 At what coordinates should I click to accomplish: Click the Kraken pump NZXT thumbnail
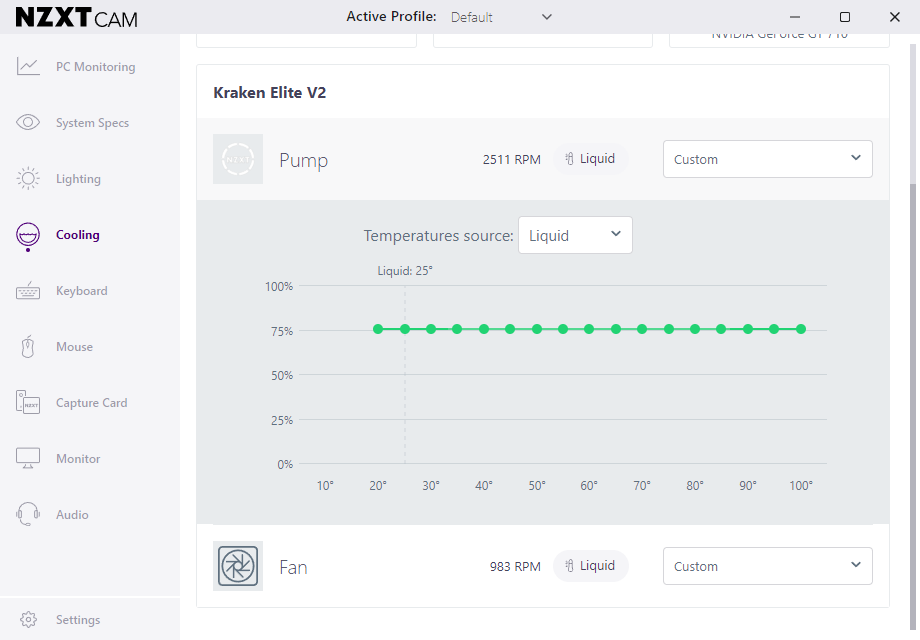pyautogui.click(x=238, y=159)
